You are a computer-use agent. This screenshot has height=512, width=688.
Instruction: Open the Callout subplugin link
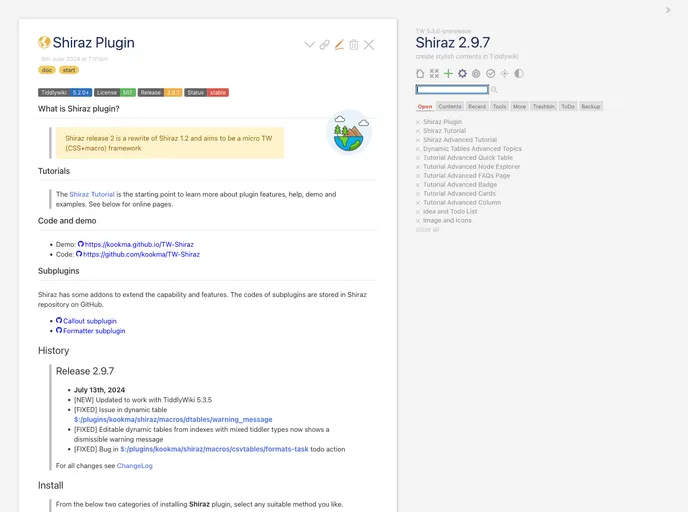click(90, 321)
